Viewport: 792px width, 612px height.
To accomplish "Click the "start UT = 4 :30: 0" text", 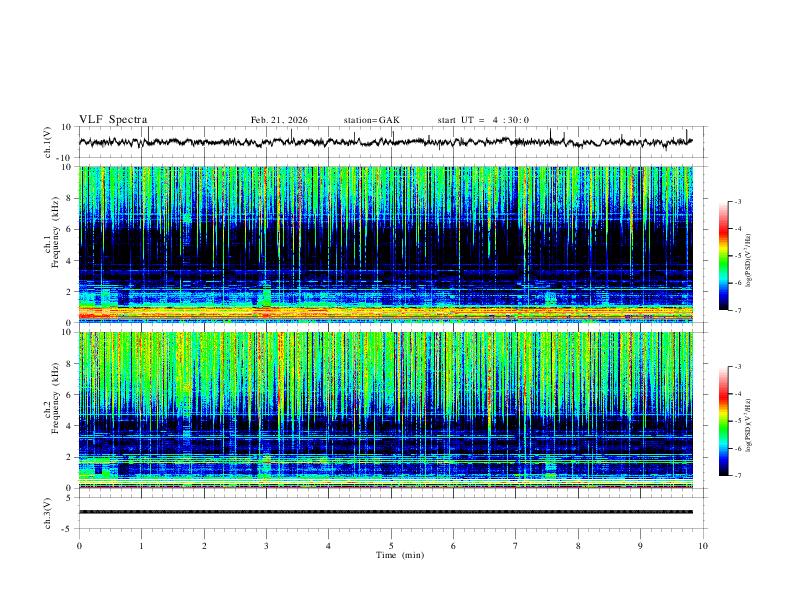I will (483, 120).
